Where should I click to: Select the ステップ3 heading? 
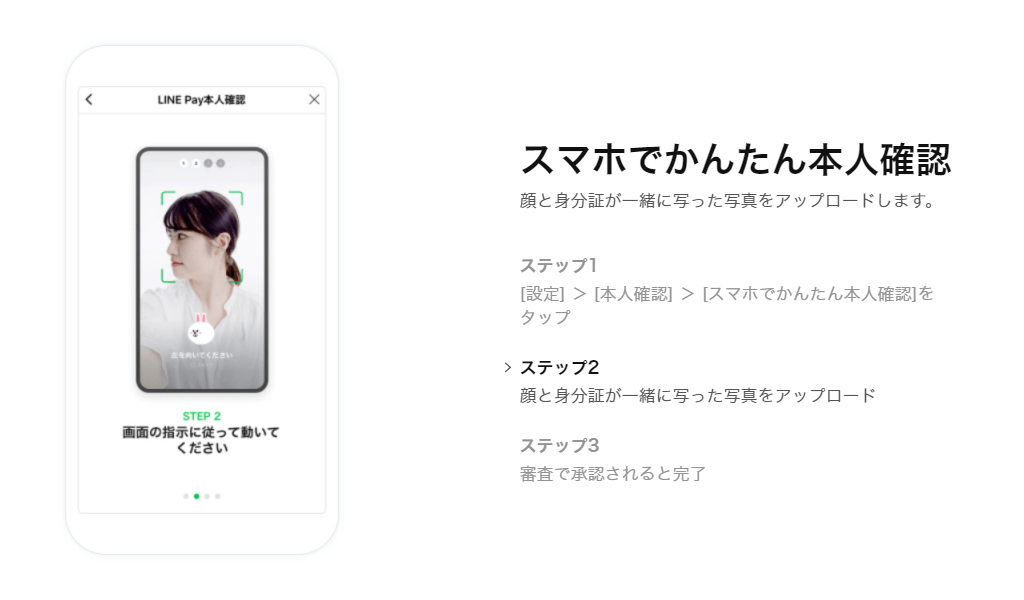(x=559, y=445)
